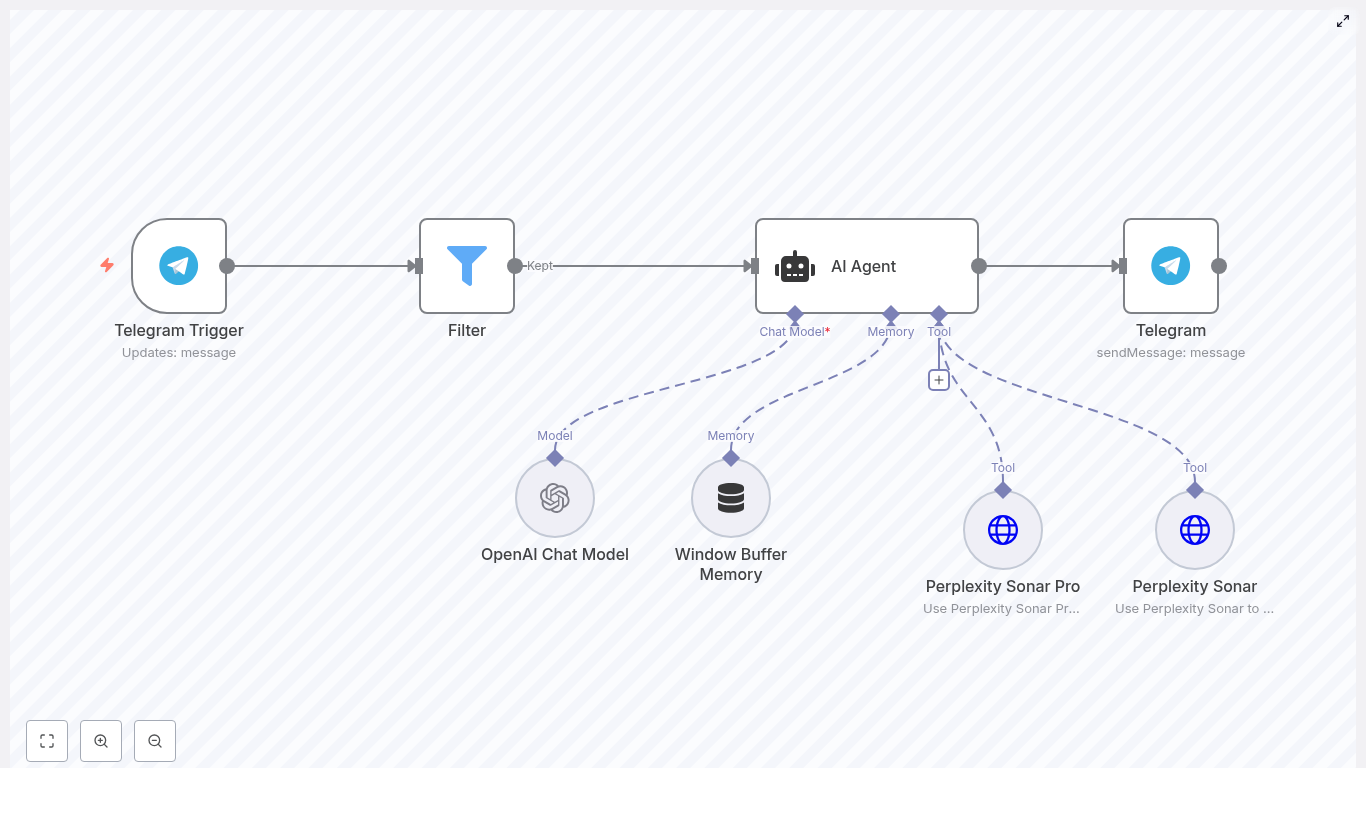1366x814 pixels.
Task: Open the OpenAI Chat Model node
Action: coord(554,498)
